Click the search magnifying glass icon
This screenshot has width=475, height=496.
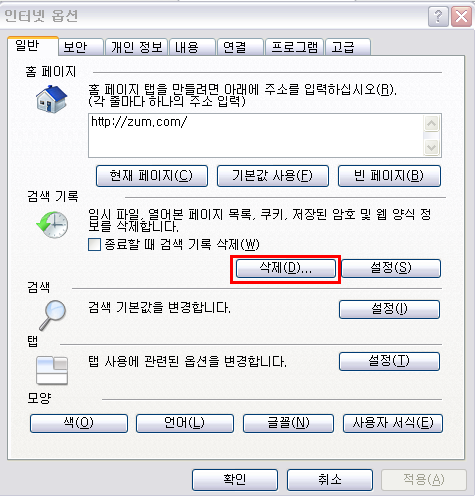(52, 315)
